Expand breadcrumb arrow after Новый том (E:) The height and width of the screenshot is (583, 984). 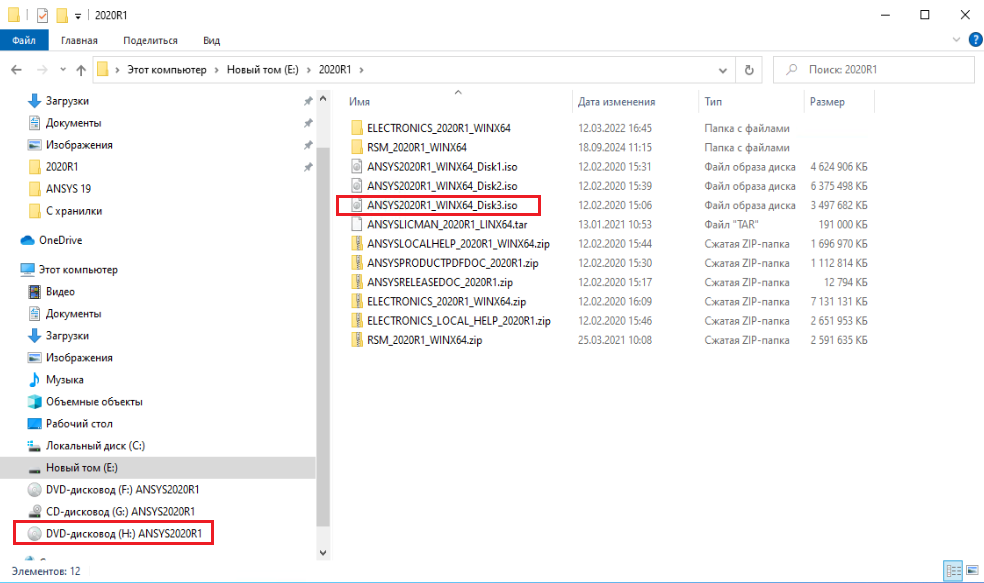click(x=309, y=70)
